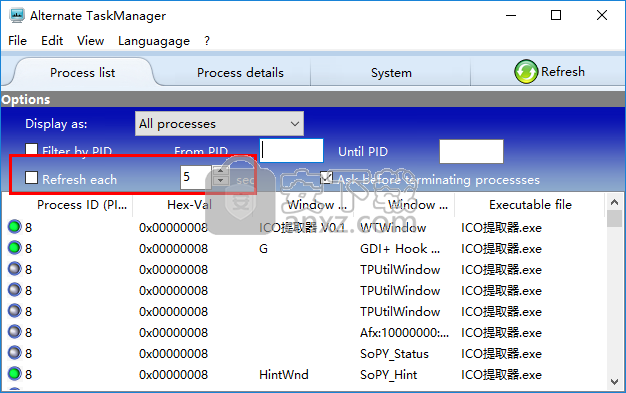Enable the Refresh each checkbox

(32, 177)
